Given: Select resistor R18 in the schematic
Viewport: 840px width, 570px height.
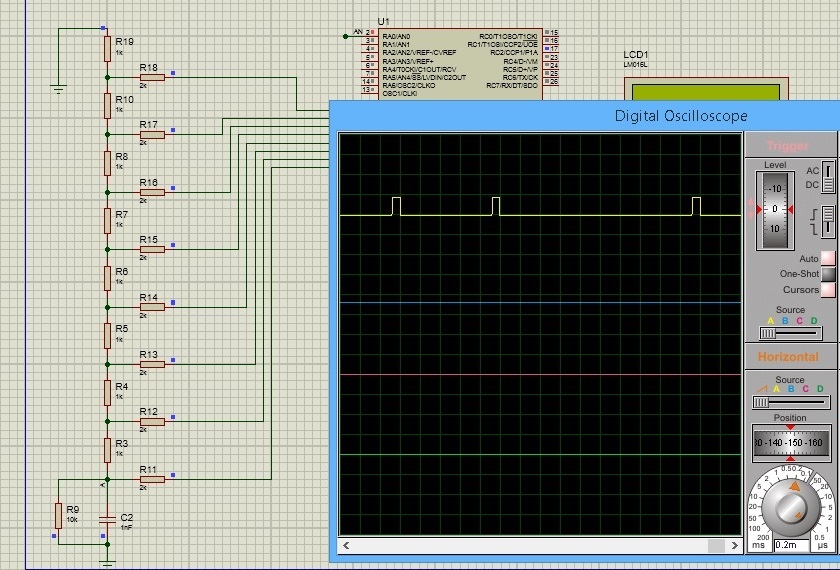Looking at the screenshot, I should [x=152, y=77].
